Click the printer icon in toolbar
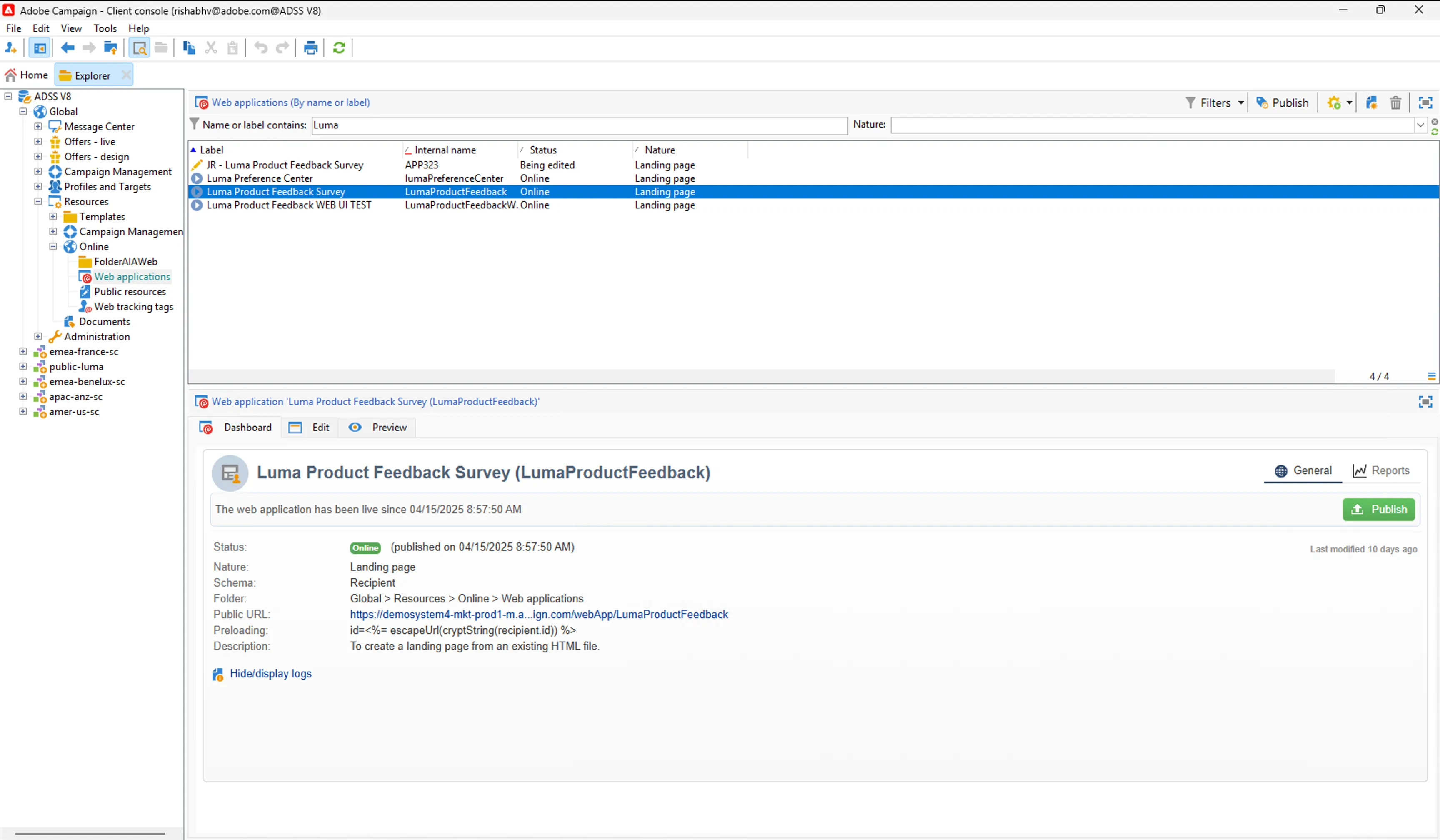This screenshot has height=840, width=1440. pos(310,48)
